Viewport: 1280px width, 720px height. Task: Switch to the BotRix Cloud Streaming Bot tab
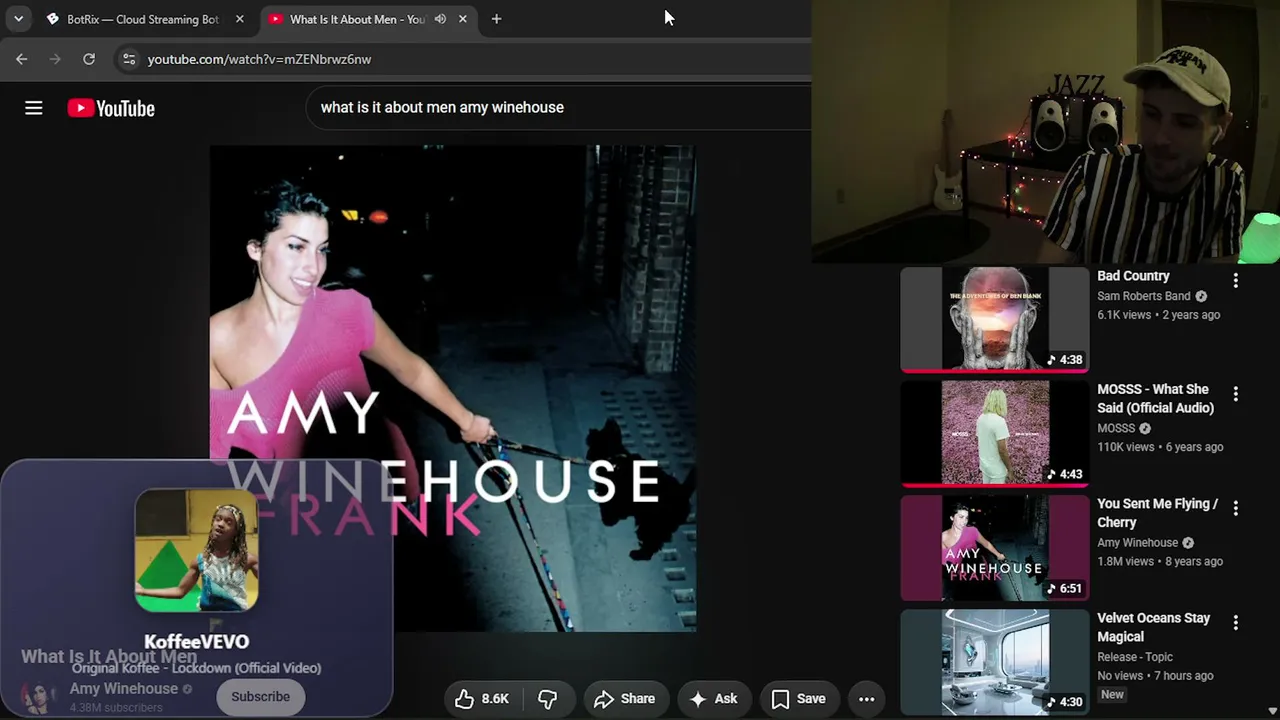pyautogui.click(x=145, y=19)
